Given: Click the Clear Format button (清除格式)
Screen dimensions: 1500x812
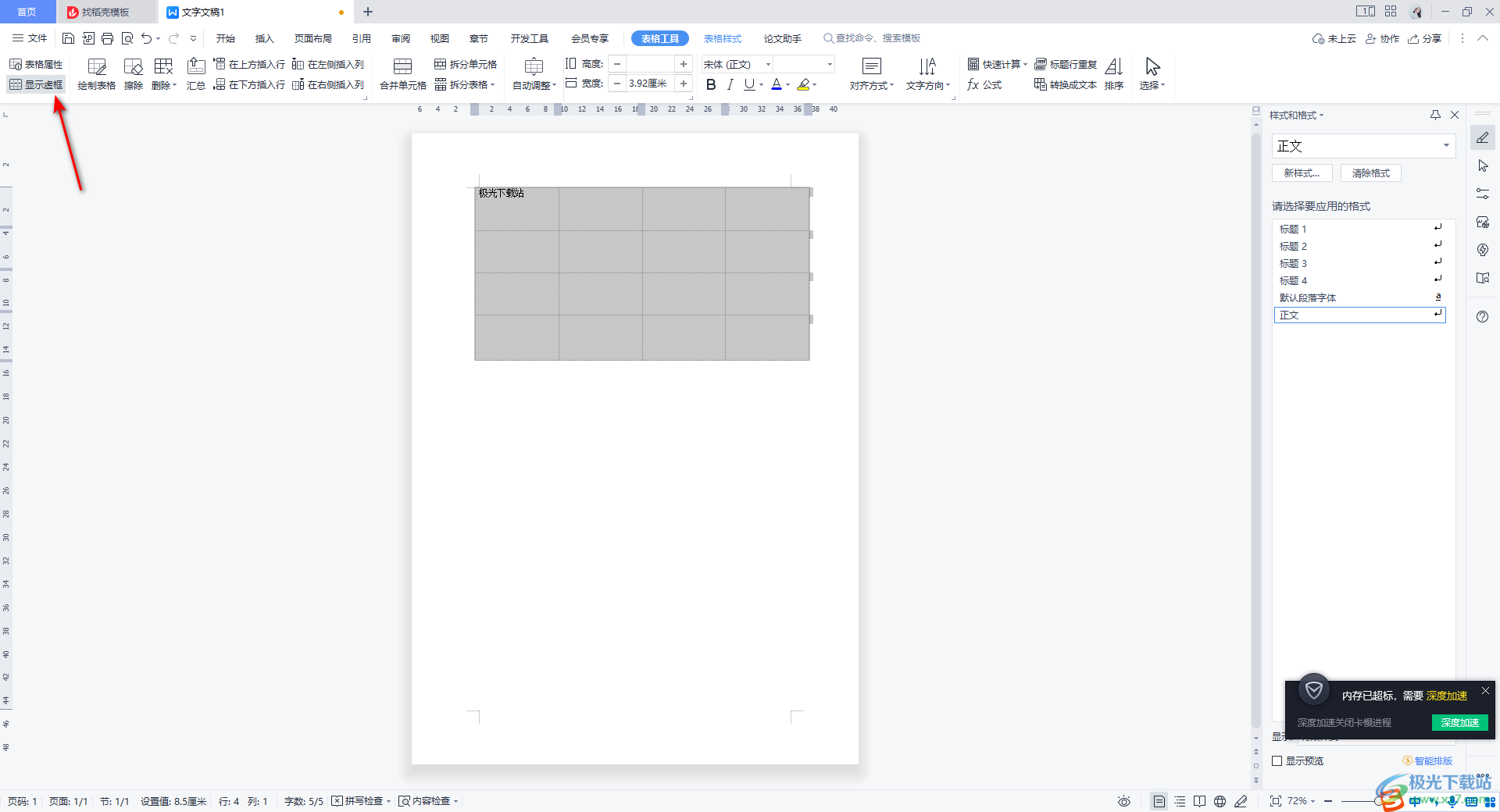Looking at the screenshot, I should (1371, 173).
